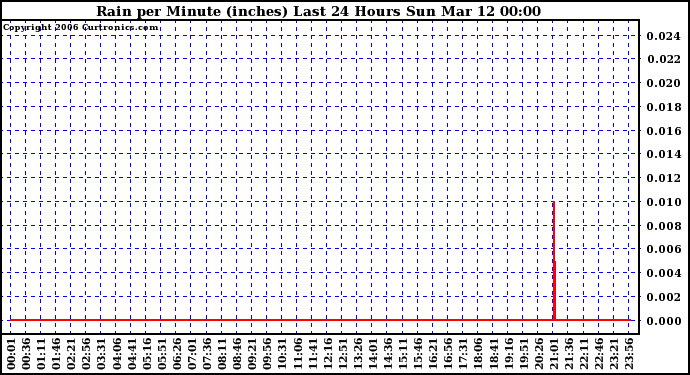
Task: Click the x-axis time label 14:01
Action: point(373,354)
